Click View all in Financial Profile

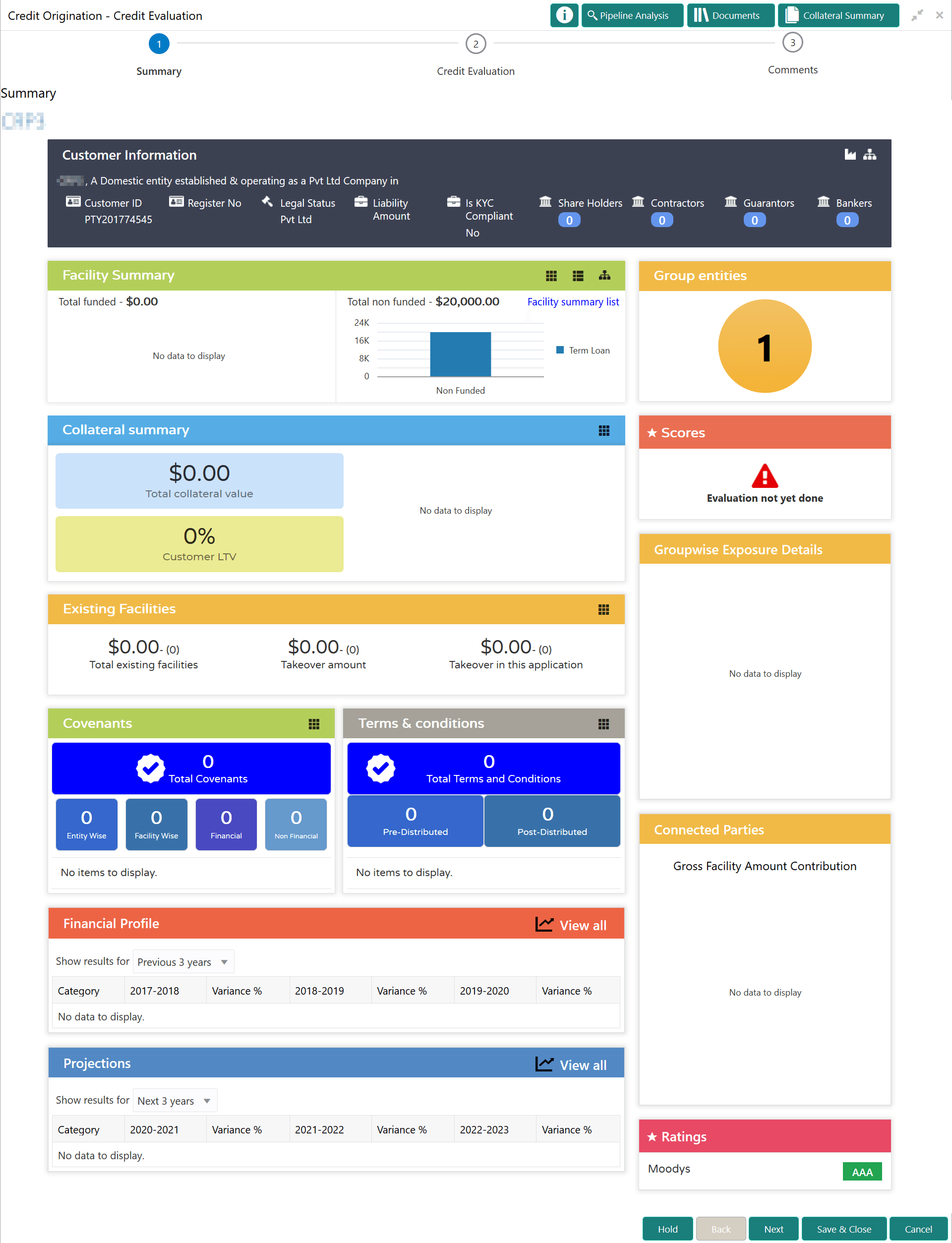click(582, 925)
